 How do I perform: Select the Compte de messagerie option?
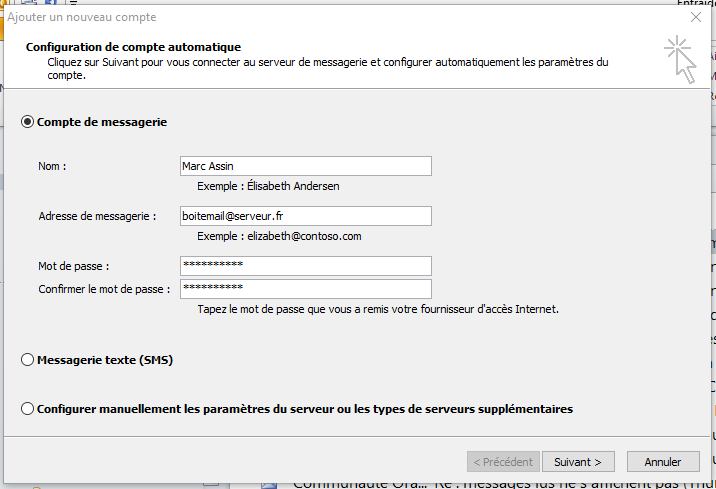coord(28,122)
